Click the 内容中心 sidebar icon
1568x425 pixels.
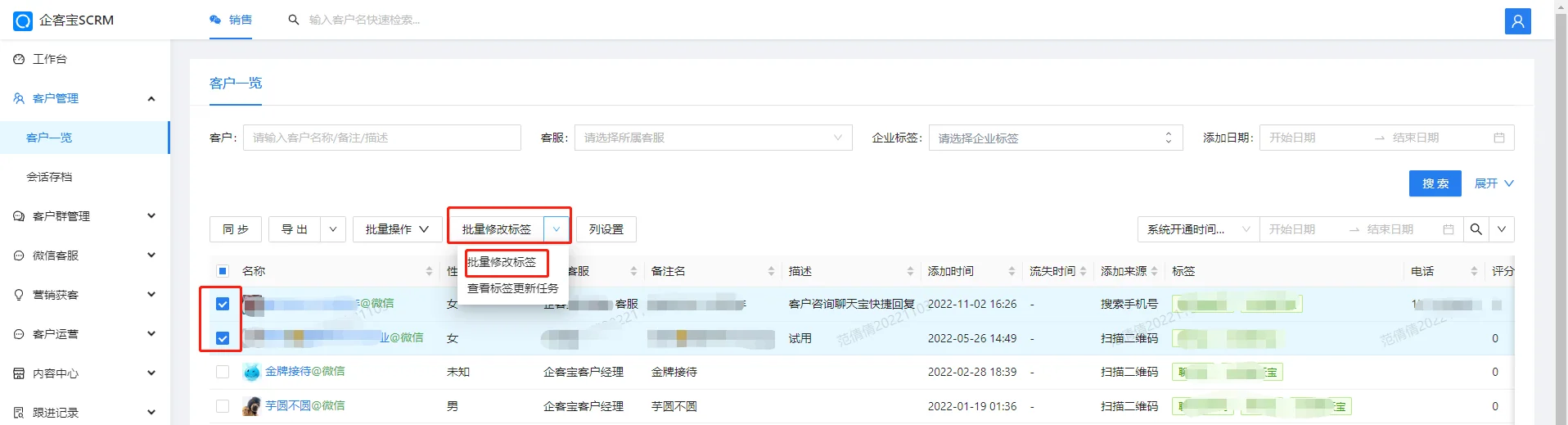[19, 373]
